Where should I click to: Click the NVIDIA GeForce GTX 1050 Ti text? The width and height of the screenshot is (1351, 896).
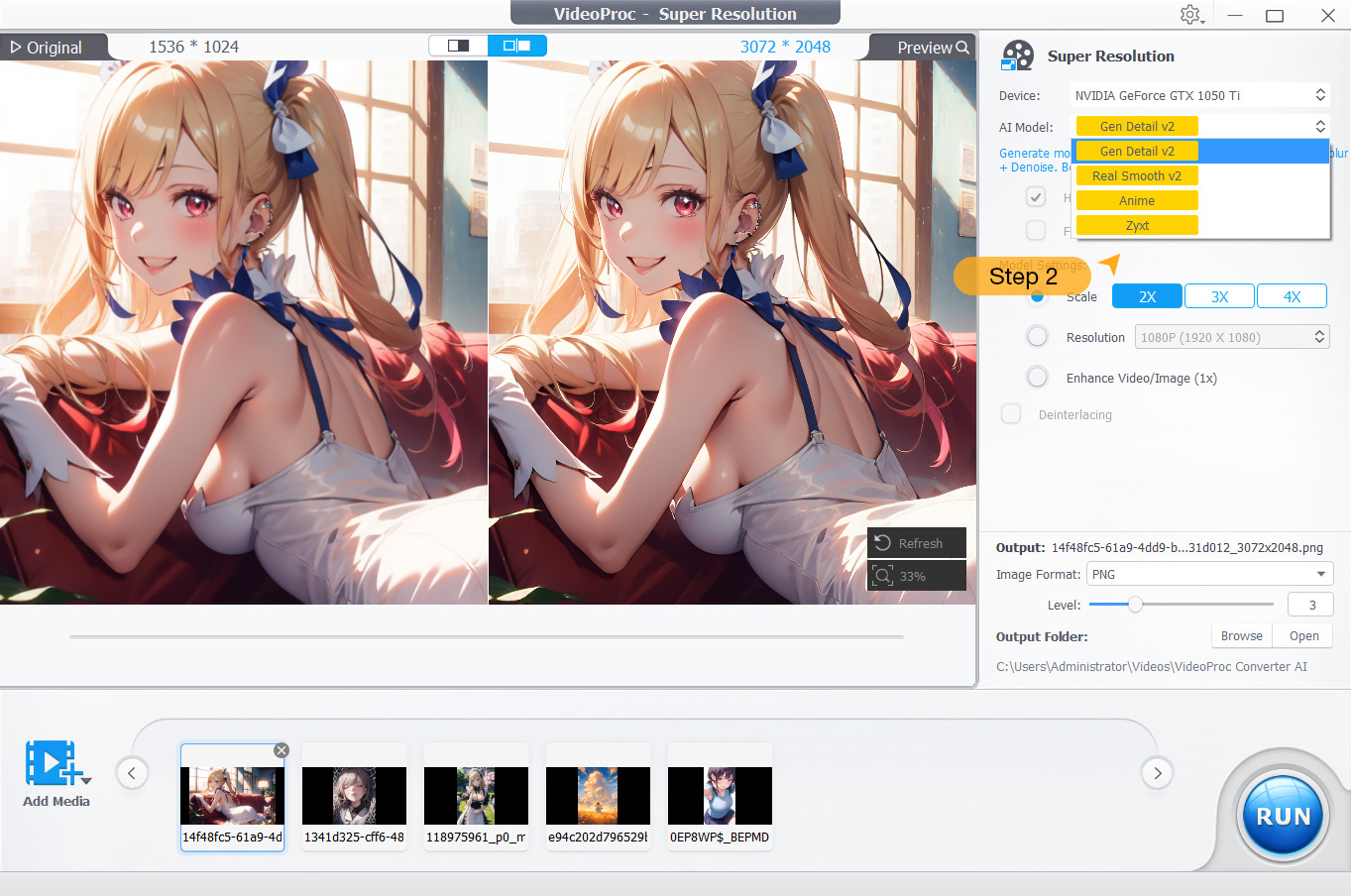[x=1158, y=95]
